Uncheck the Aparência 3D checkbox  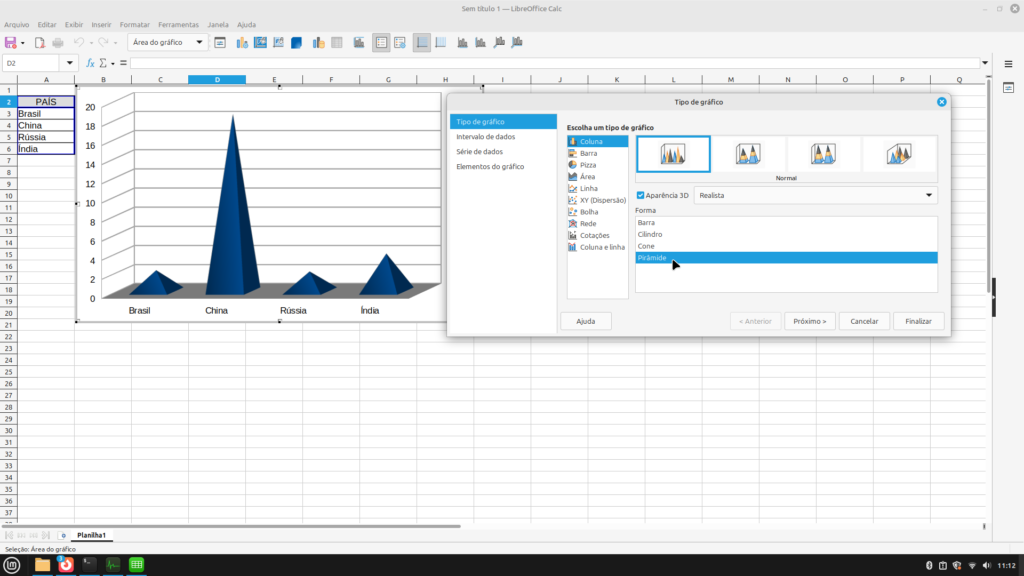click(641, 195)
